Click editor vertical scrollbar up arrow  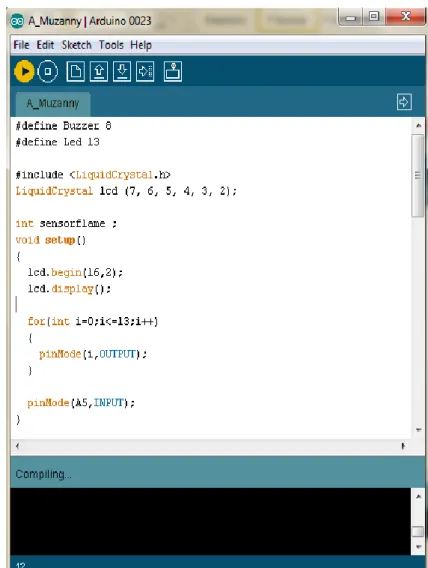click(x=418, y=126)
